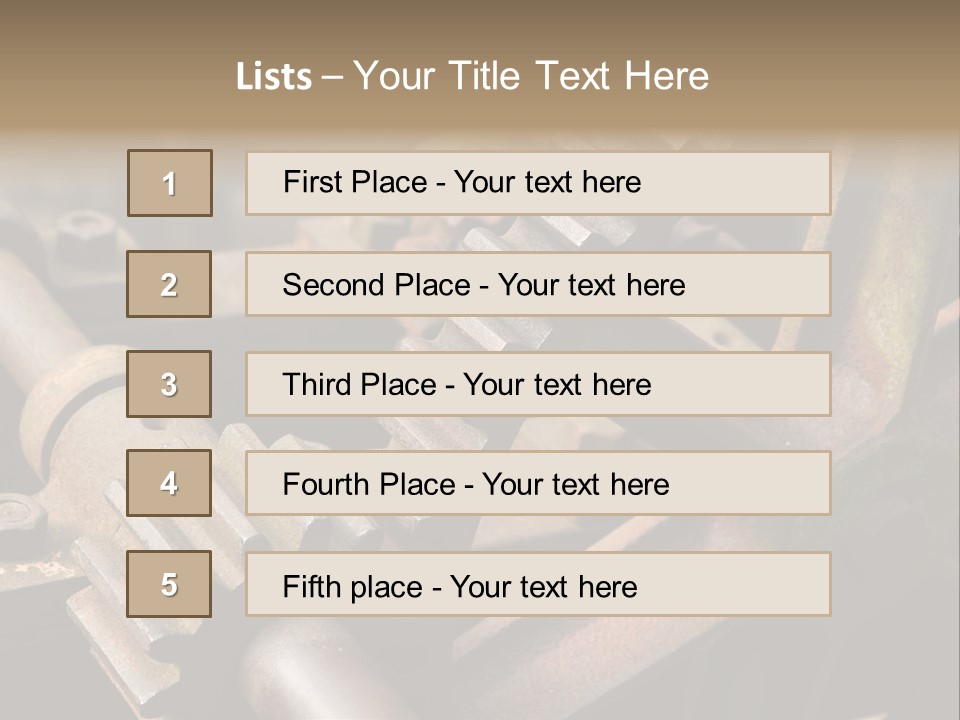Image resolution: width=960 pixels, height=720 pixels.
Task: Click 'Your Title Text Here' in the title
Action: pyautogui.click(x=531, y=76)
